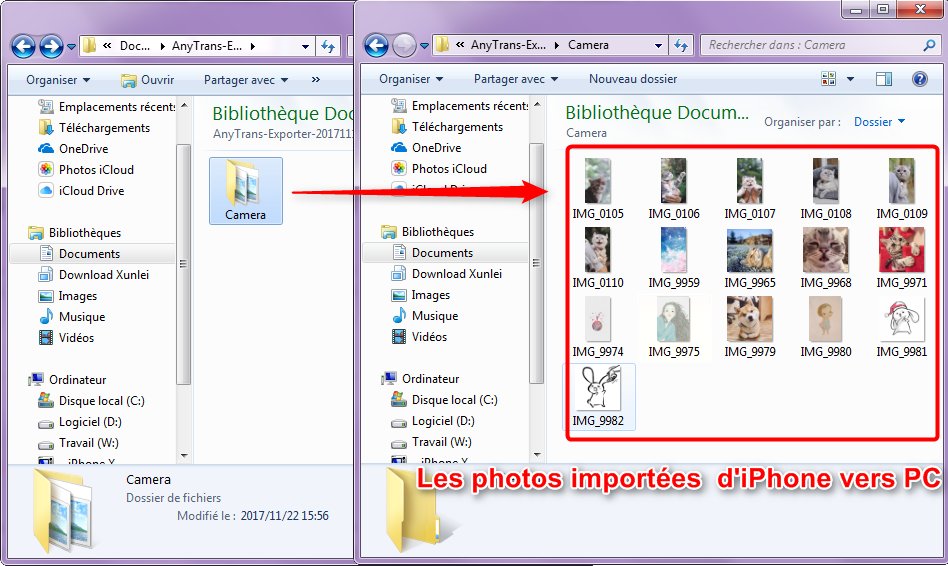Click AnyTrans-Ex... breadcrumb in right address bar
The height and width of the screenshot is (566, 948).
(508, 45)
